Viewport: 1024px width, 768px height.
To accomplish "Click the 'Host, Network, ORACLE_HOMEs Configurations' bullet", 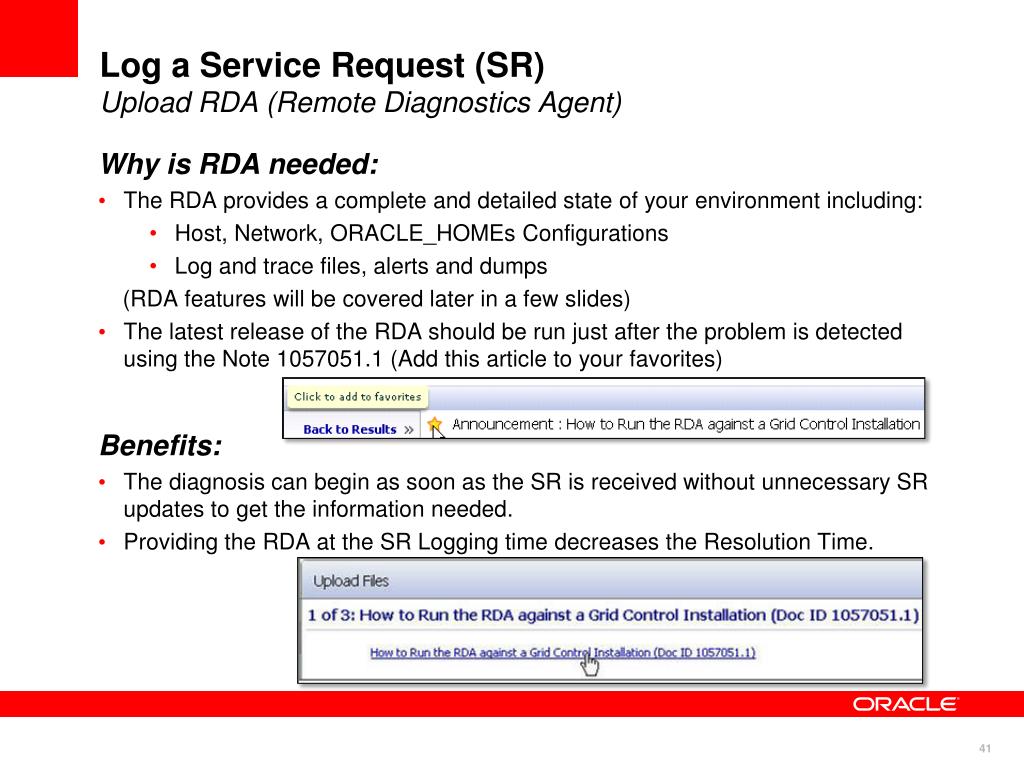I will [x=421, y=233].
